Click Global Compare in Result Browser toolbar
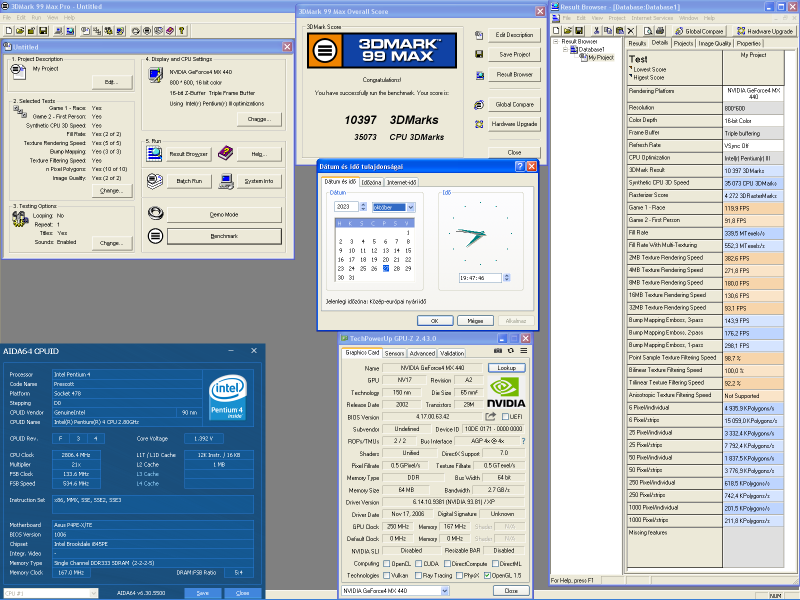The image size is (800, 600). [x=699, y=31]
